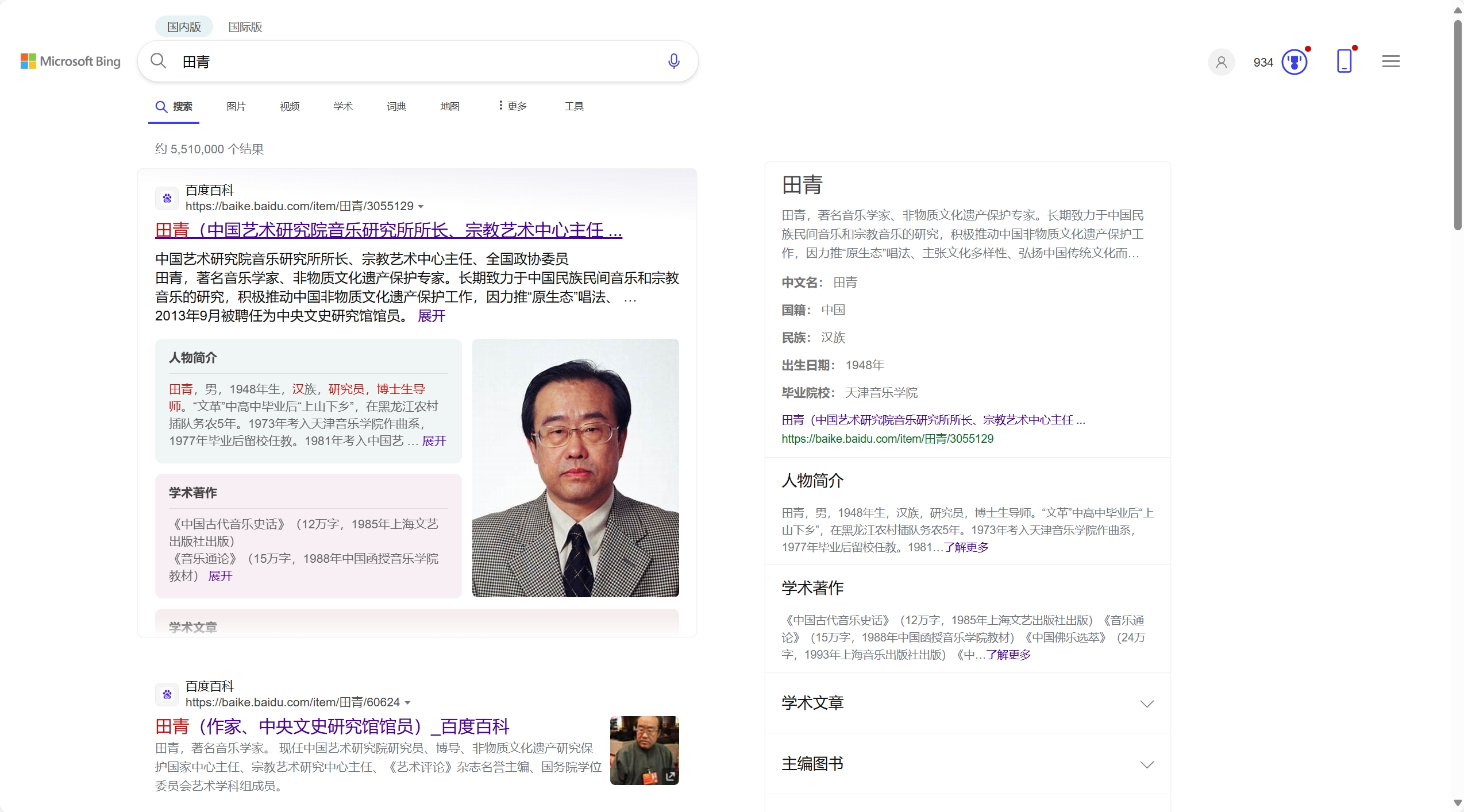1464x812 pixels.
Task: Switch to 国际版 search
Action: click(245, 27)
